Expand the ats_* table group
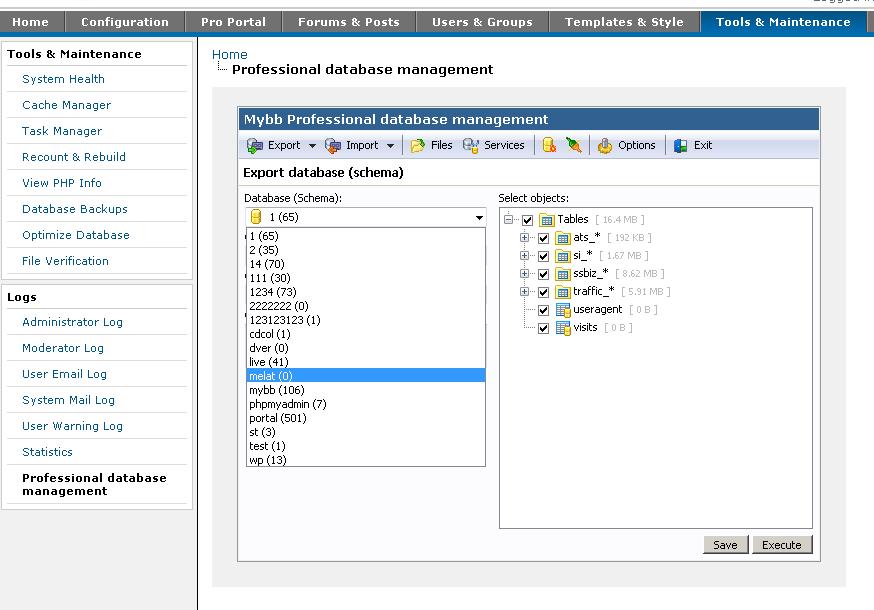 point(525,238)
